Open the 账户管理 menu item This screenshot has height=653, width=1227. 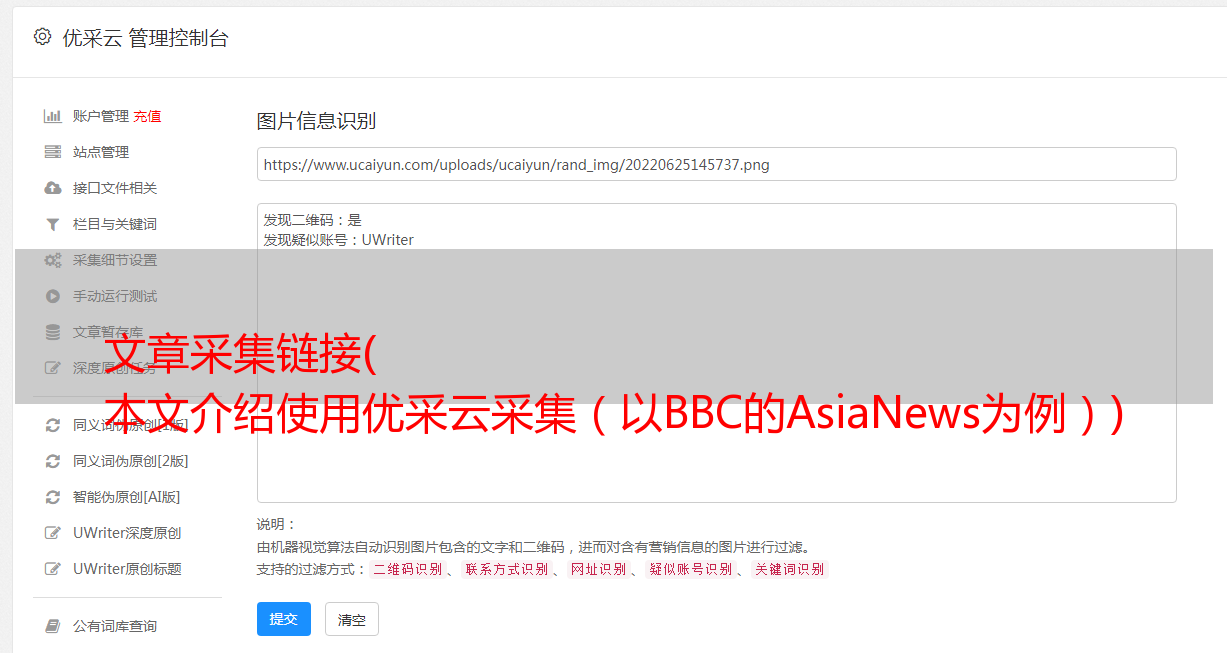click(x=101, y=116)
